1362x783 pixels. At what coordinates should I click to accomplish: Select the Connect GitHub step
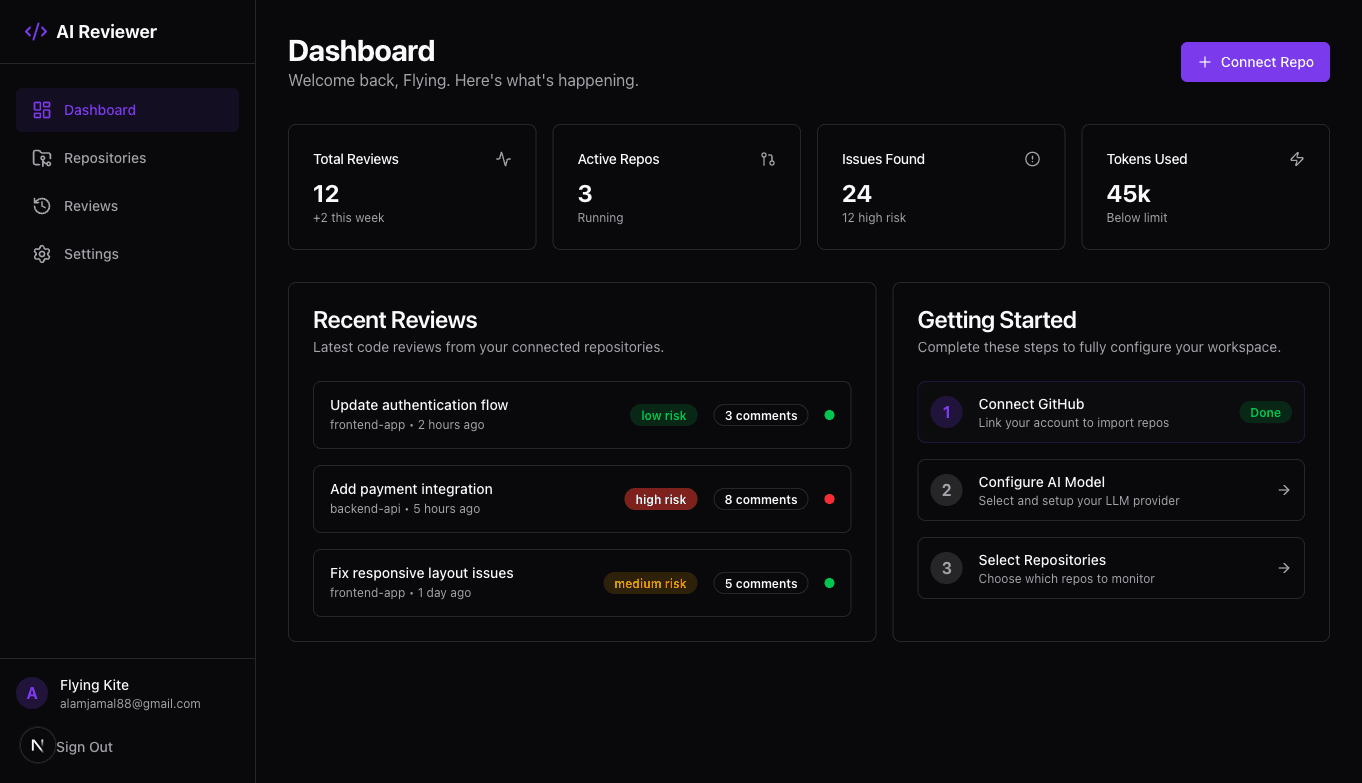(1111, 412)
